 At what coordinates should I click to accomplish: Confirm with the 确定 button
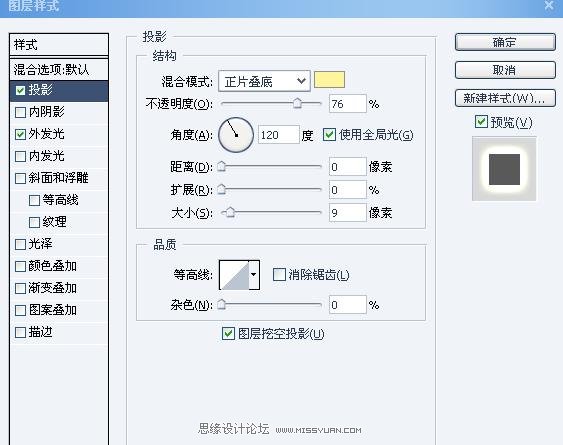[x=505, y=42]
